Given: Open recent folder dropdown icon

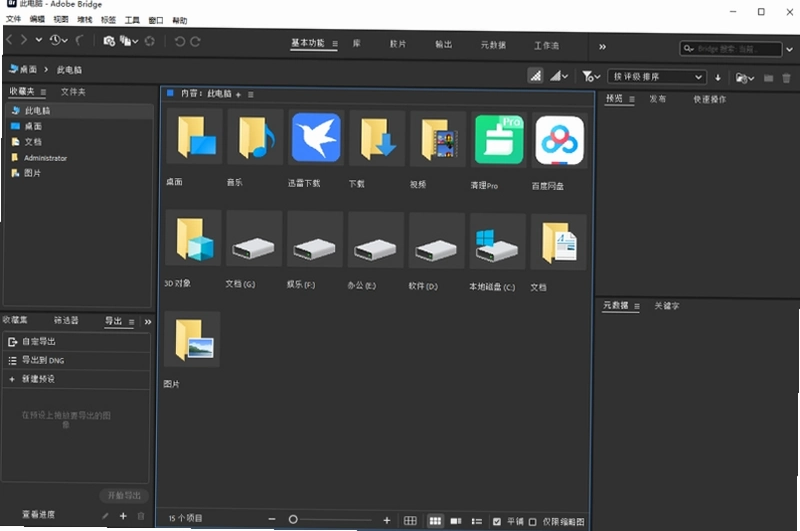Looking at the screenshot, I should click(x=744, y=78).
